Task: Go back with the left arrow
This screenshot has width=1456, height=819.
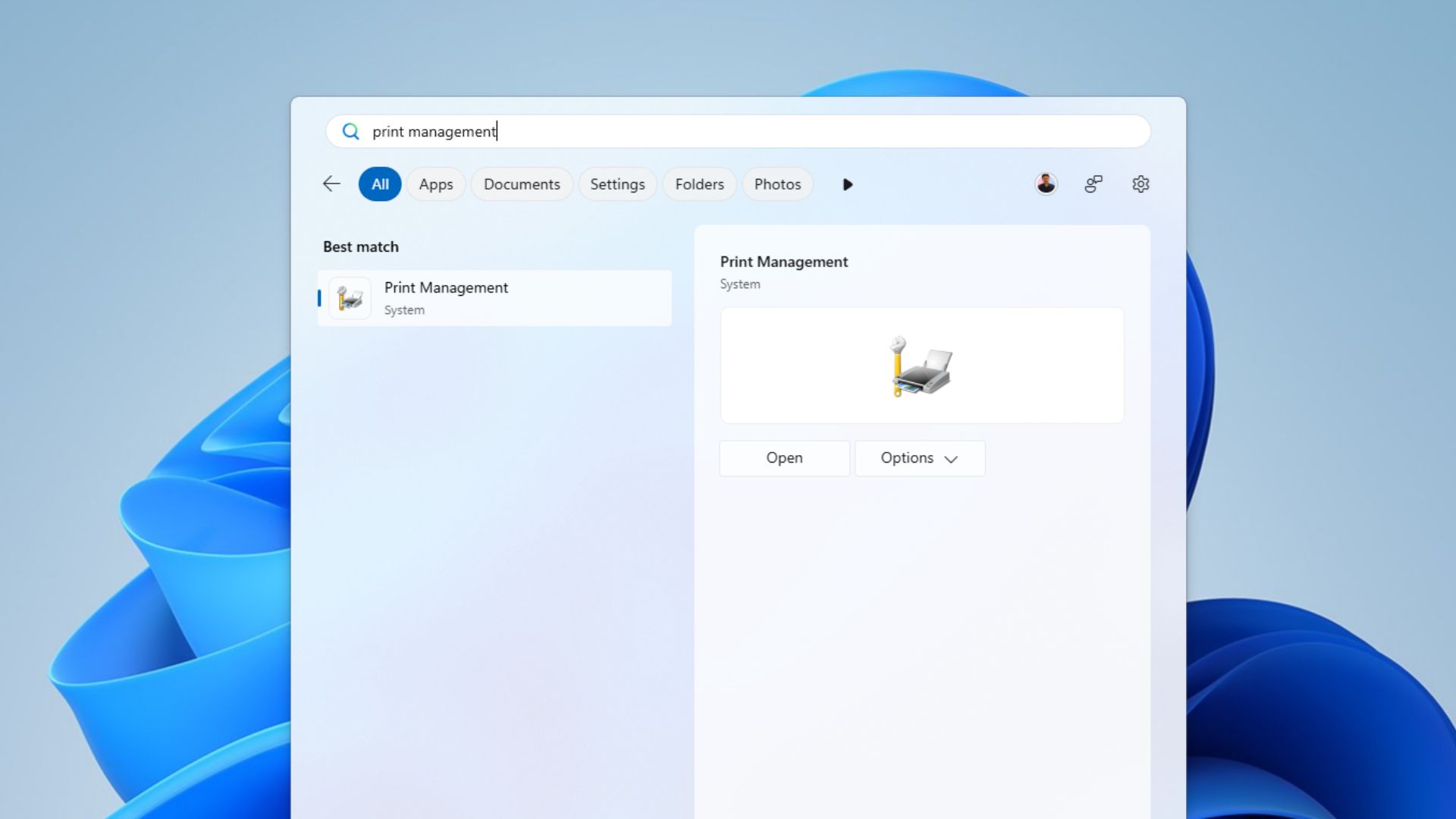Action: (x=331, y=184)
